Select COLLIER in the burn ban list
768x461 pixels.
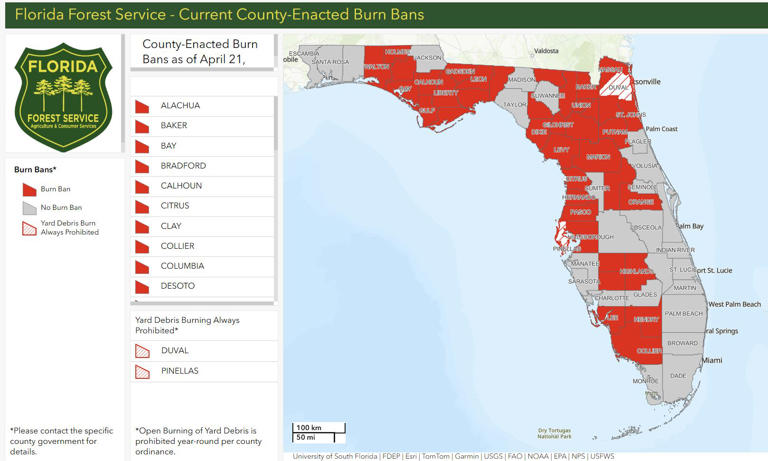point(202,246)
